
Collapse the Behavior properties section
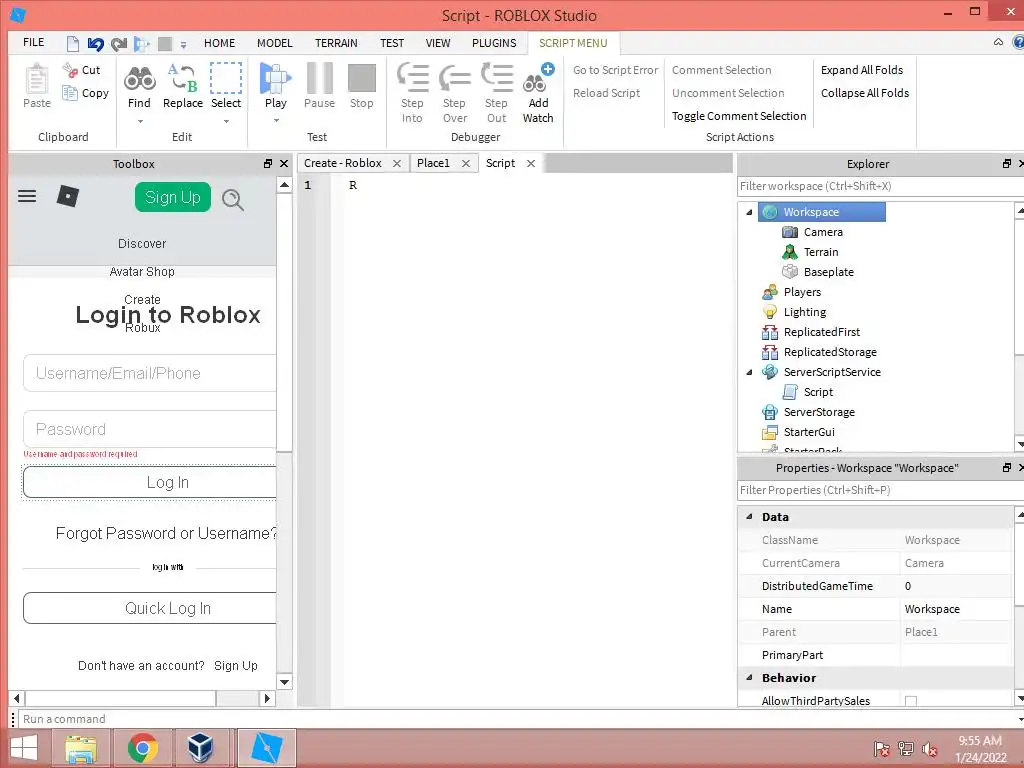(749, 678)
